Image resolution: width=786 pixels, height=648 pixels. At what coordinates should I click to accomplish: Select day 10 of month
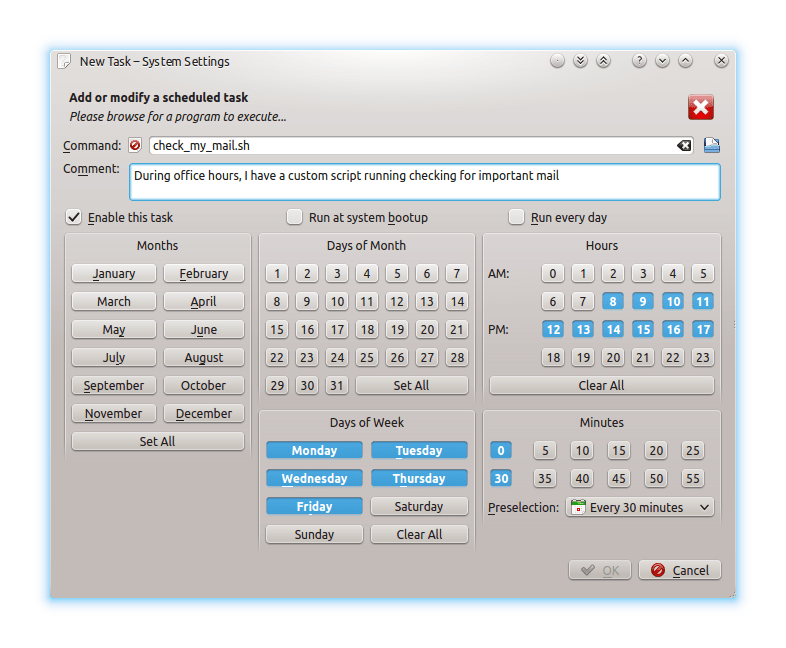[x=337, y=302]
